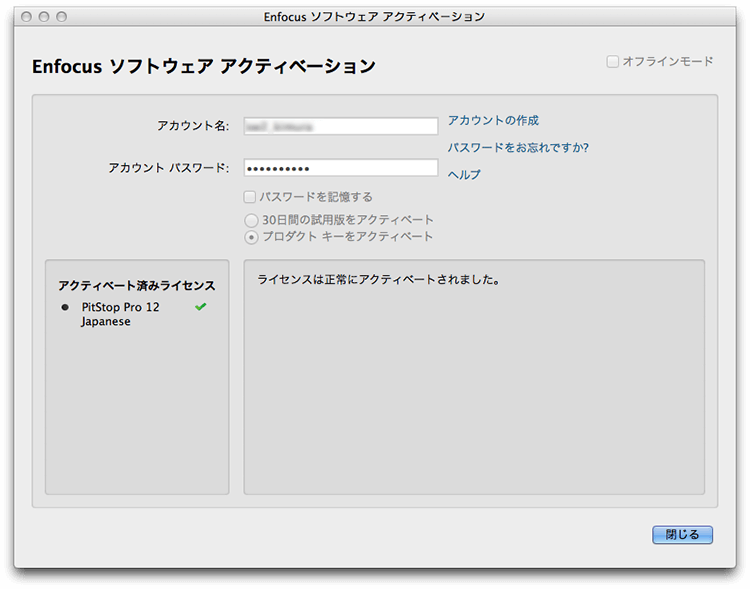Image resolution: width=750 pixels, height=589 pixels.
Task: Click the アカウント名 input field
Action: (341, 126)
